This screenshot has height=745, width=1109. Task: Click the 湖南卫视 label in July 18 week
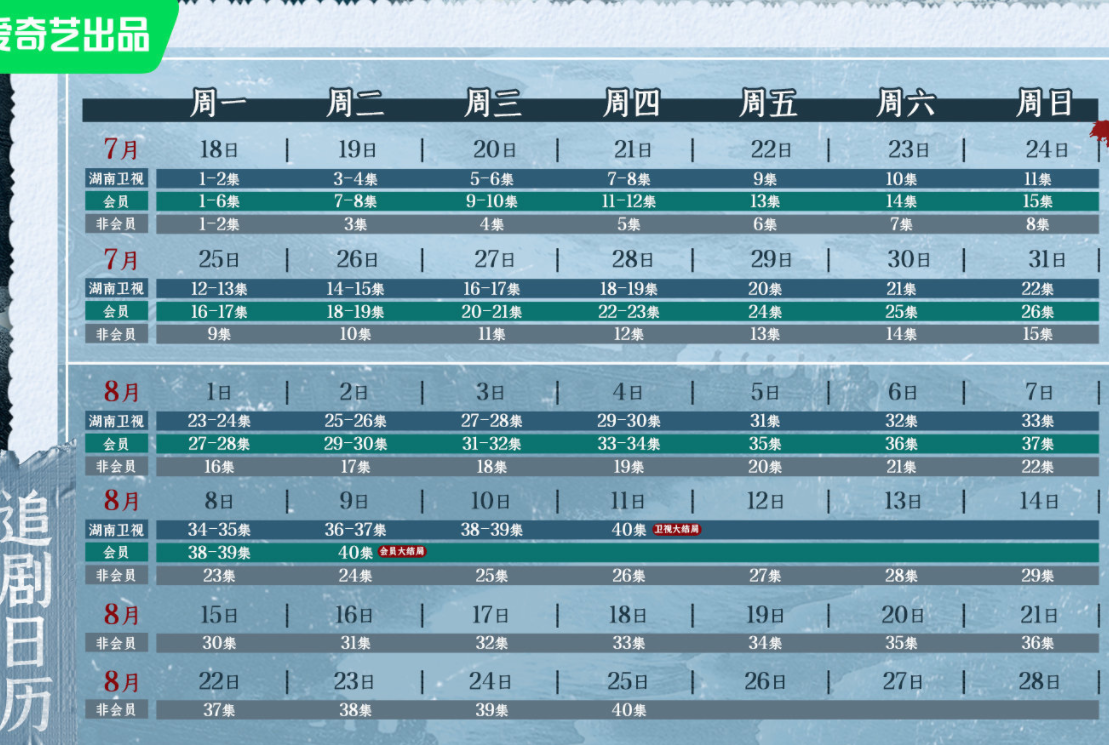[116, 179]
